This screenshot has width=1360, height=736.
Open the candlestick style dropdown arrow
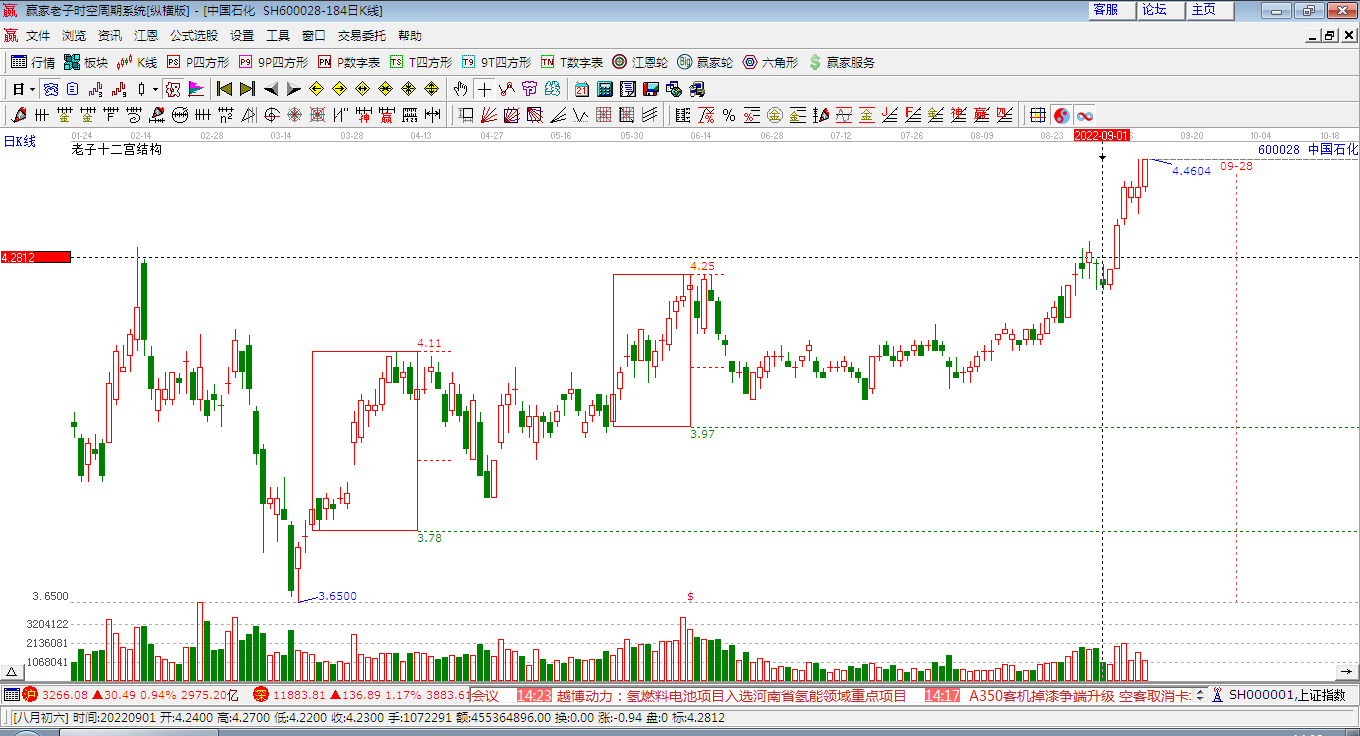(x=154, y=89)
